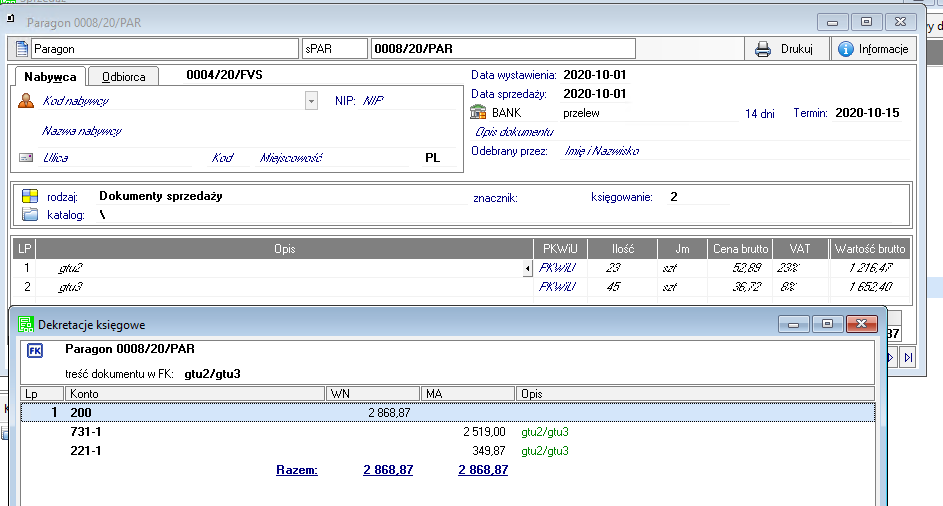The image size is (943, 506).
Task: Select the Nabywca tab
Action: tap(50, 76)
